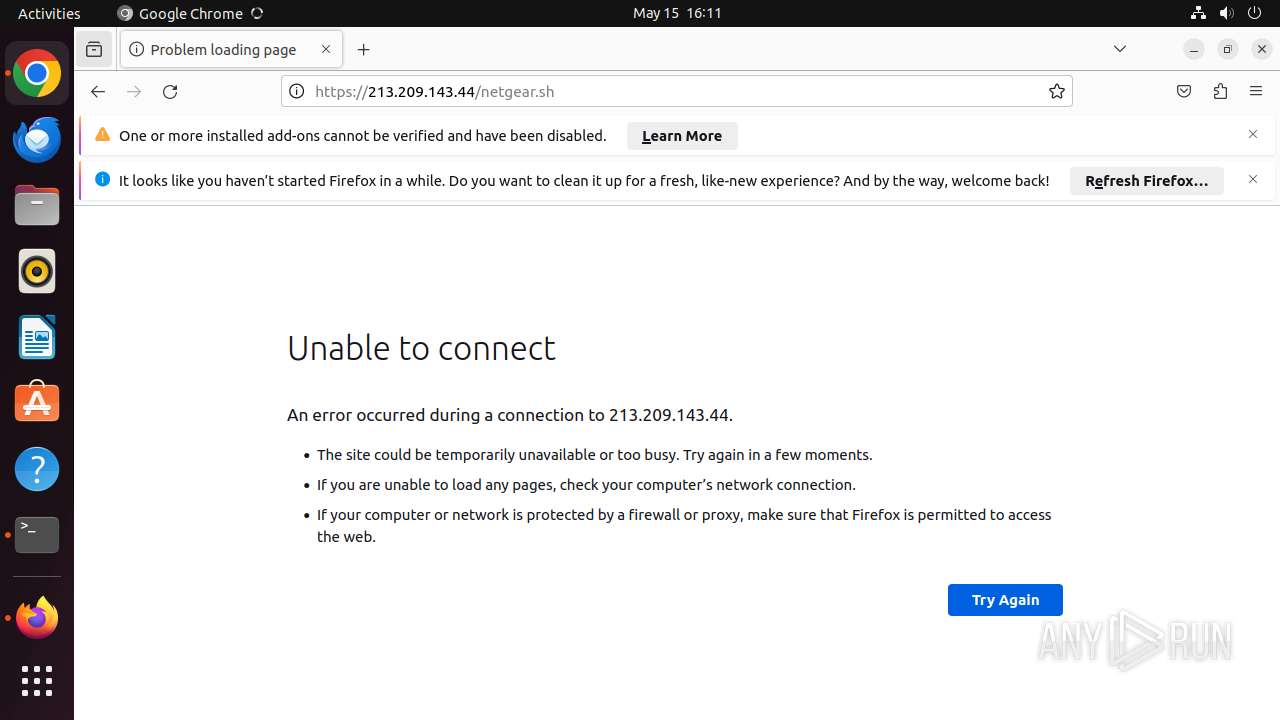Open Google Chrome from the dock

click(x=37, y=74)
